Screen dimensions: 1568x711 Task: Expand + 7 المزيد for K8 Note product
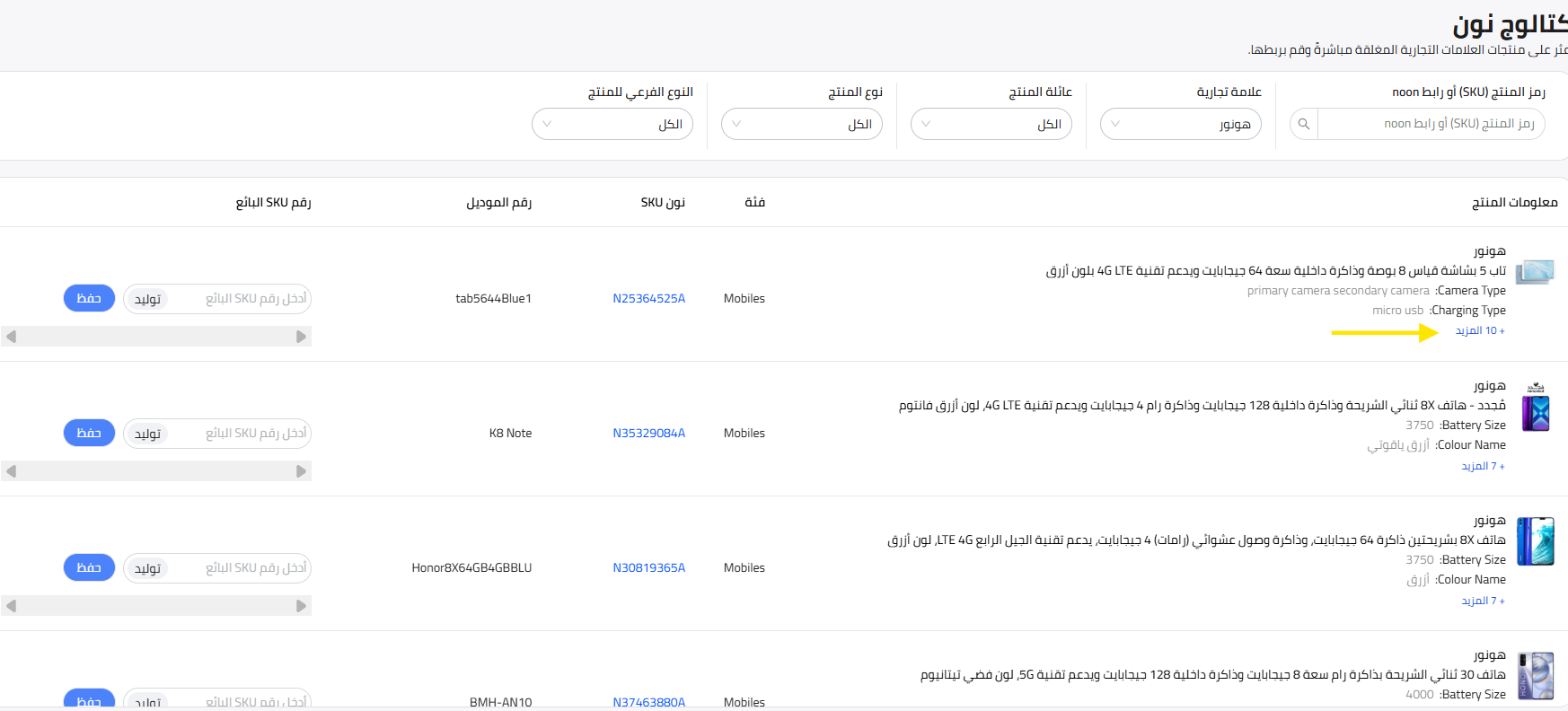[1483, 466]
